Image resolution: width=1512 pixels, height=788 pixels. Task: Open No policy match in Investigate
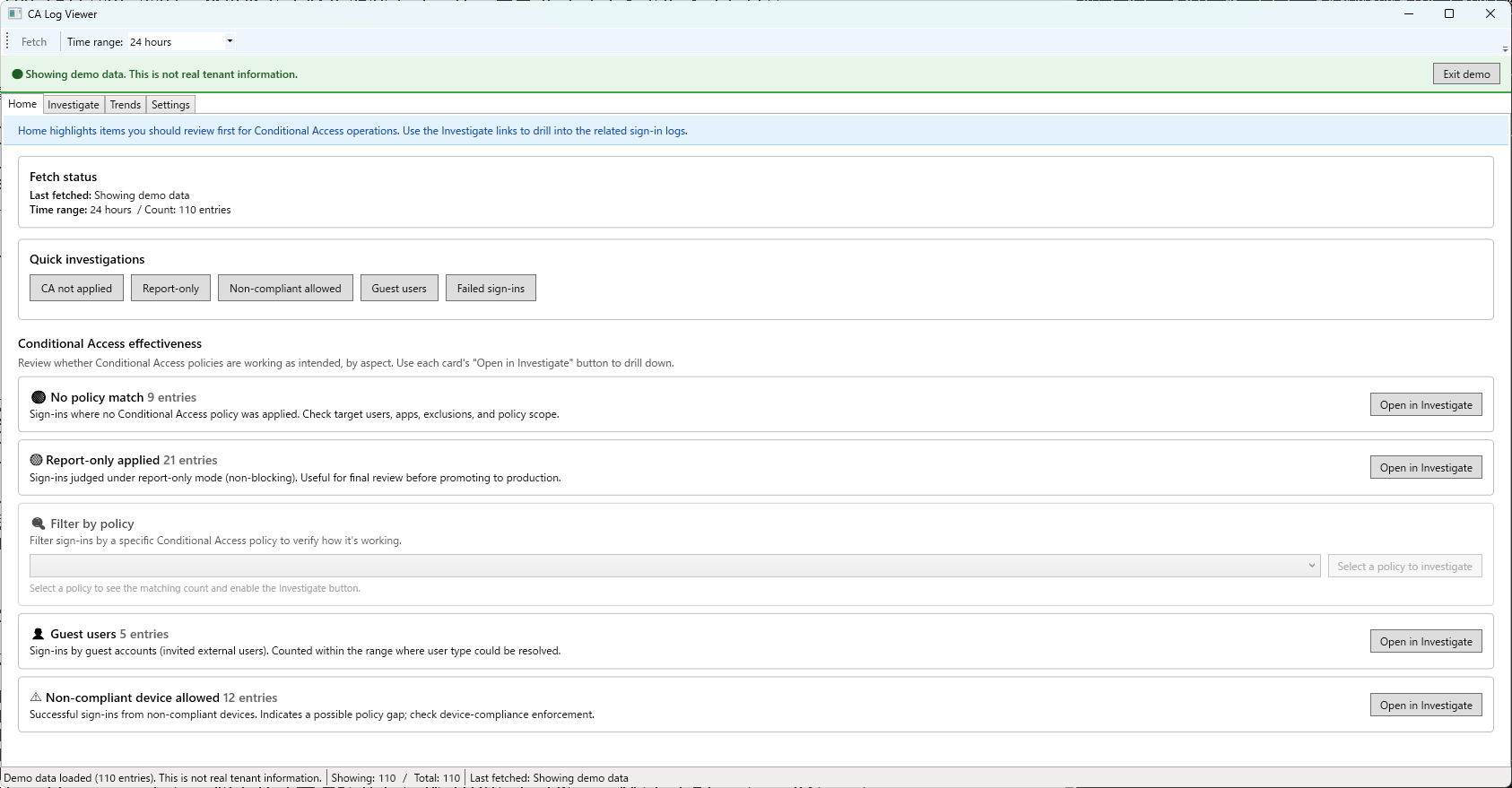[x=1426, y=405]
